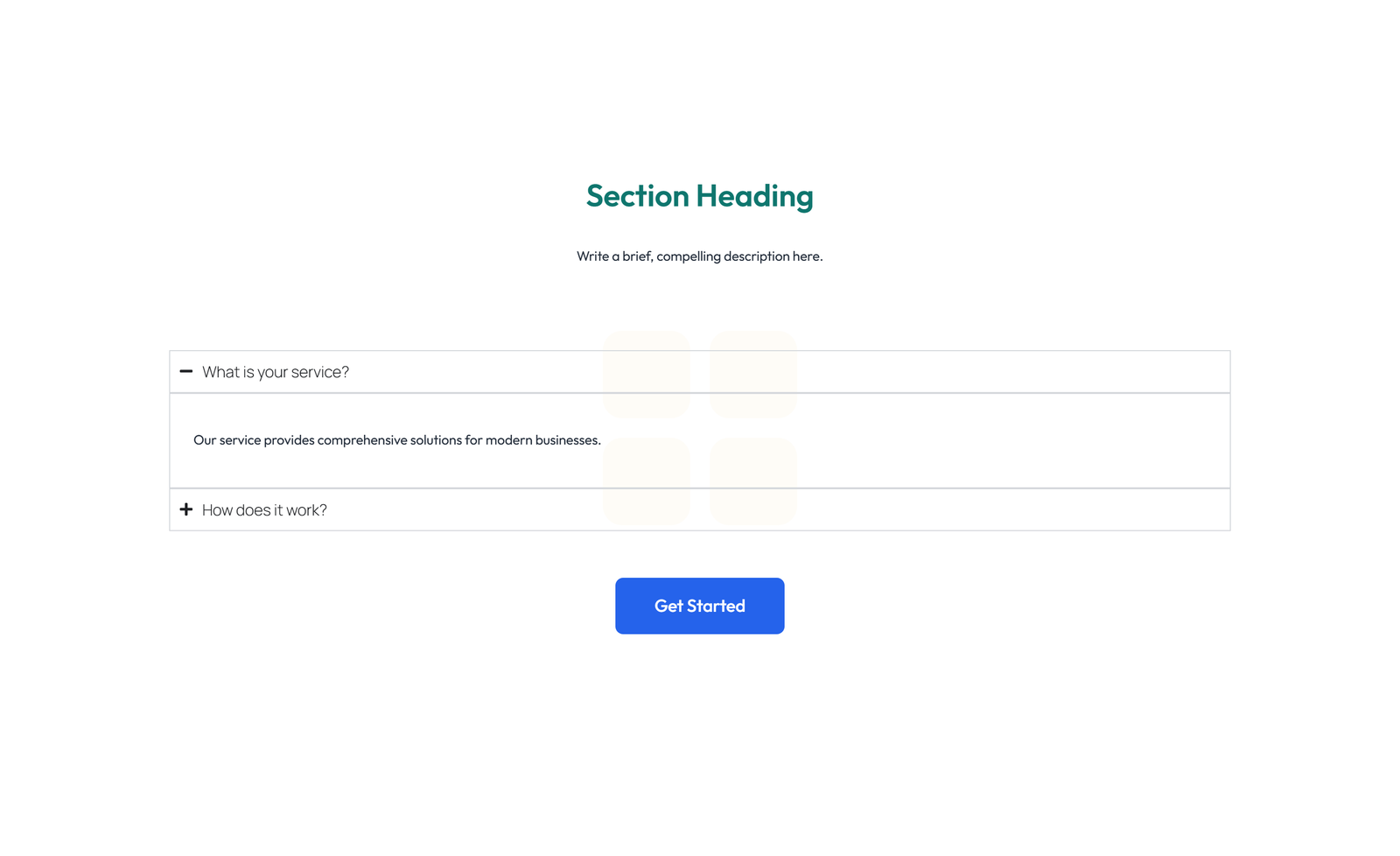This screenshot has width=1400, height=856.
Task: Click the top-left decorative rounded square shape
Action: [647, 374]
